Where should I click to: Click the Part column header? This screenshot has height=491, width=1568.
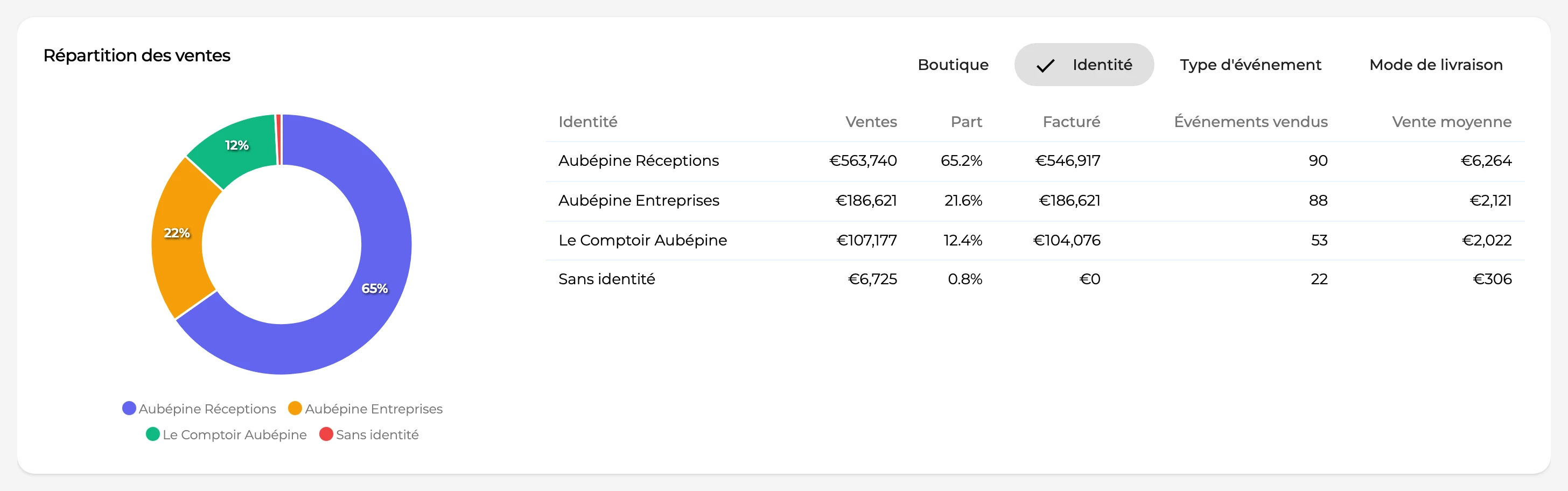tap(967, 122)
